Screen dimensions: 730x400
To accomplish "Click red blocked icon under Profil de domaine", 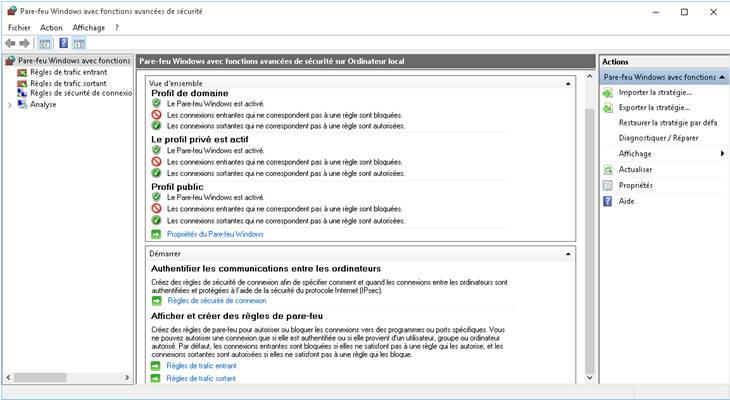I will tap(156, 115).
